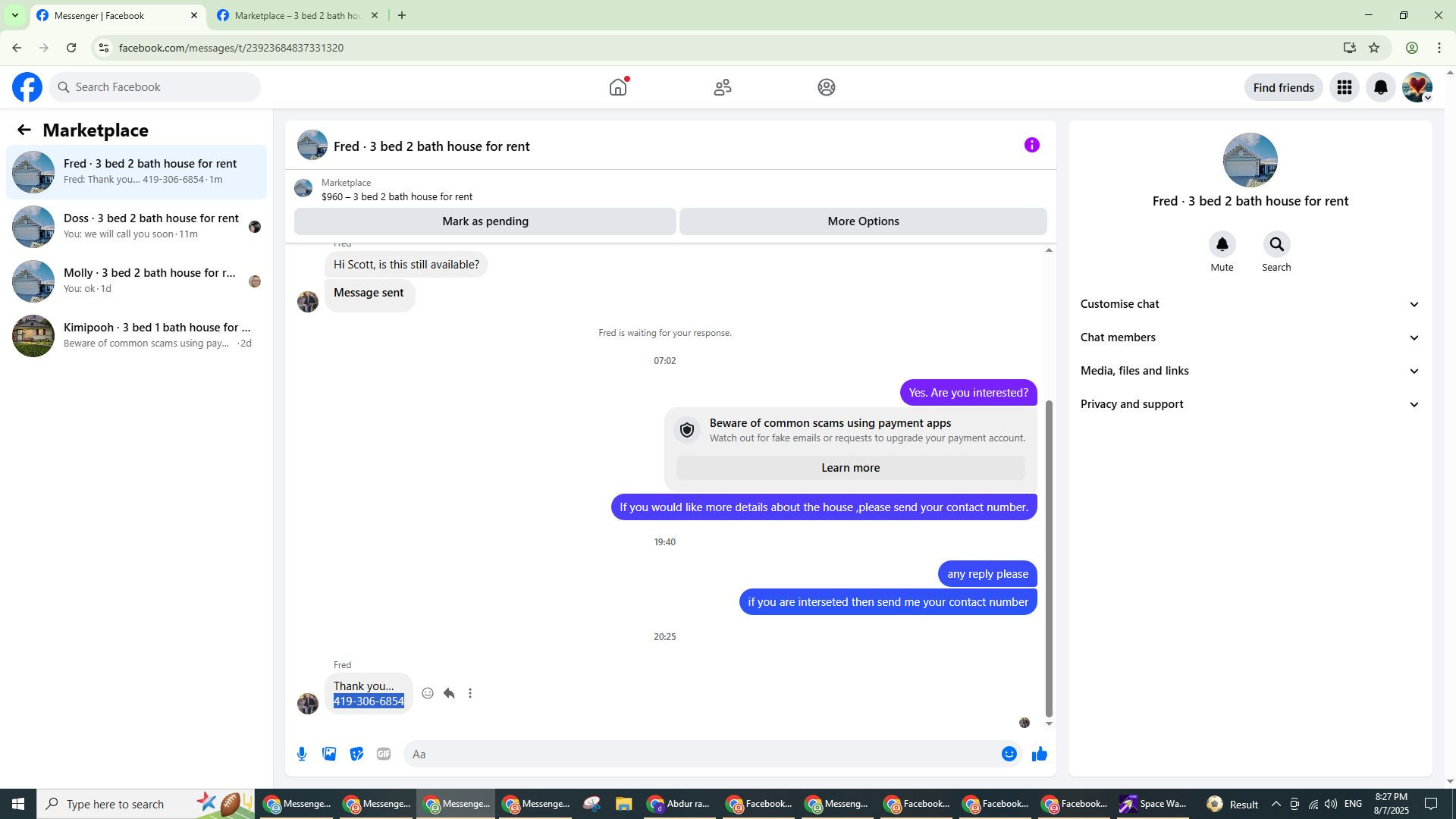The image size is (1456, 819).
Task: Open the Facebook logo home link
Action: click(x=27, y=87)
